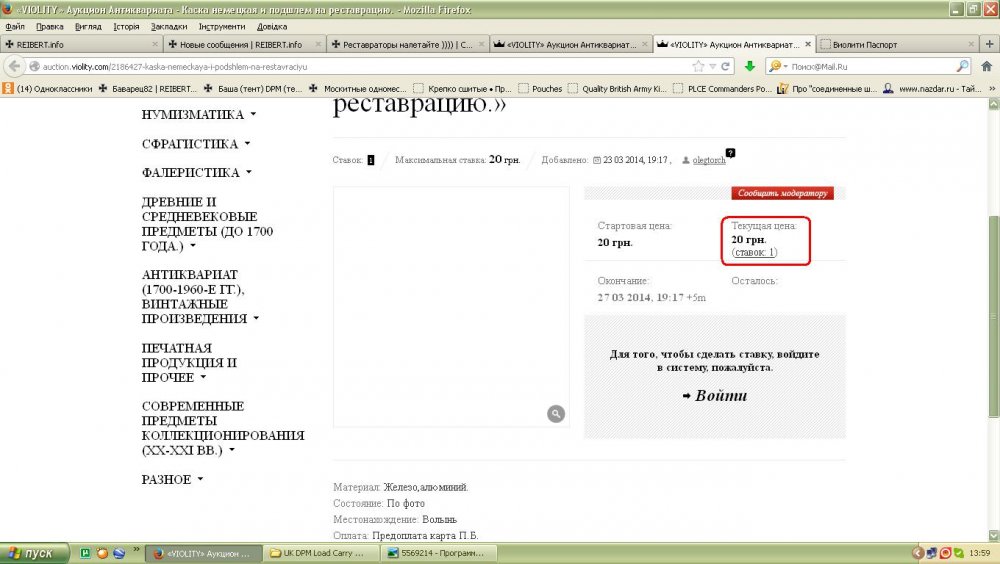Open the (ставок: 1) bids link
This screenshot has height=564, width=1000.
754,253
